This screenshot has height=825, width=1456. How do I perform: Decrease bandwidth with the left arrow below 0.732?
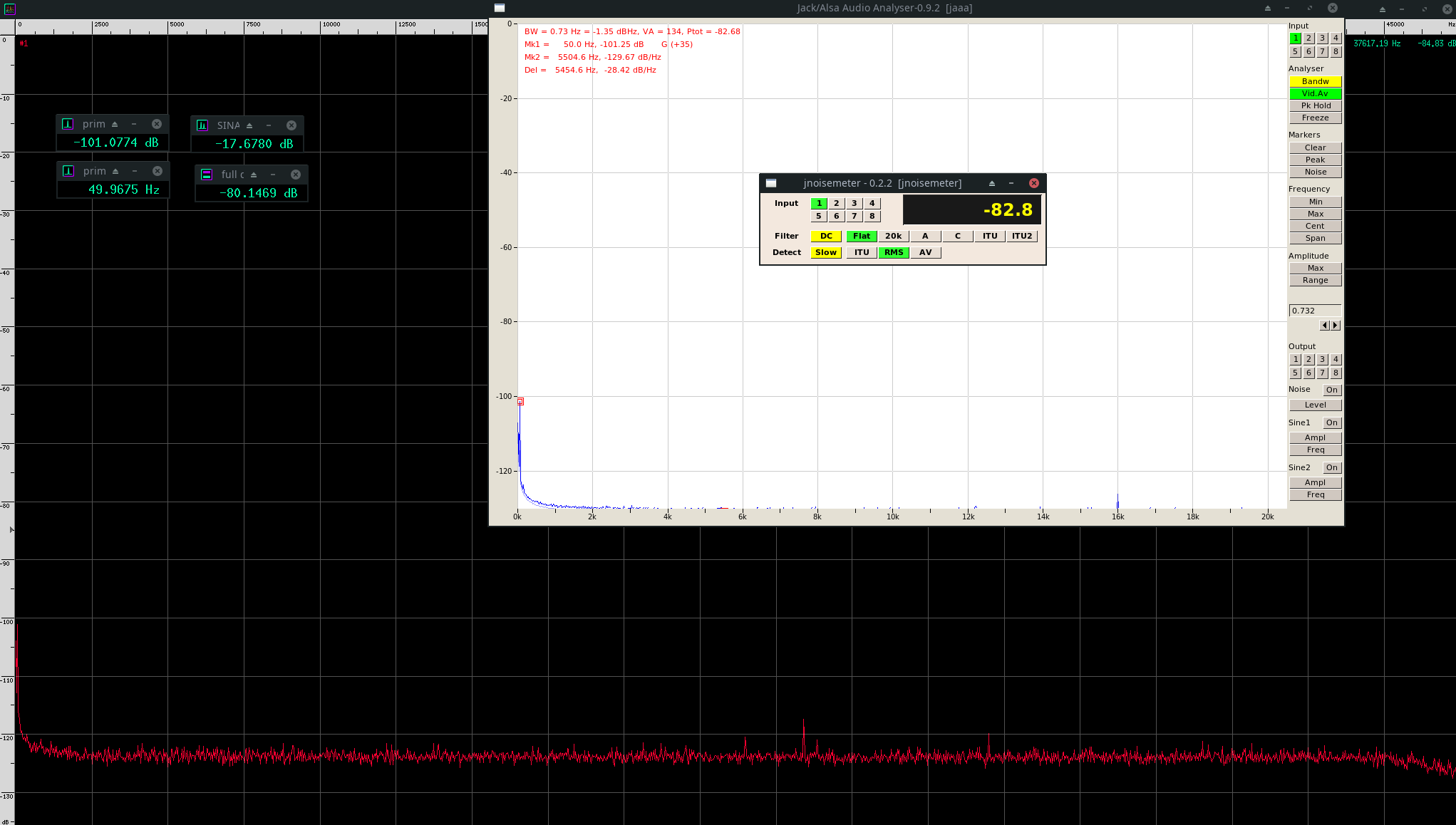[1325, 326]
